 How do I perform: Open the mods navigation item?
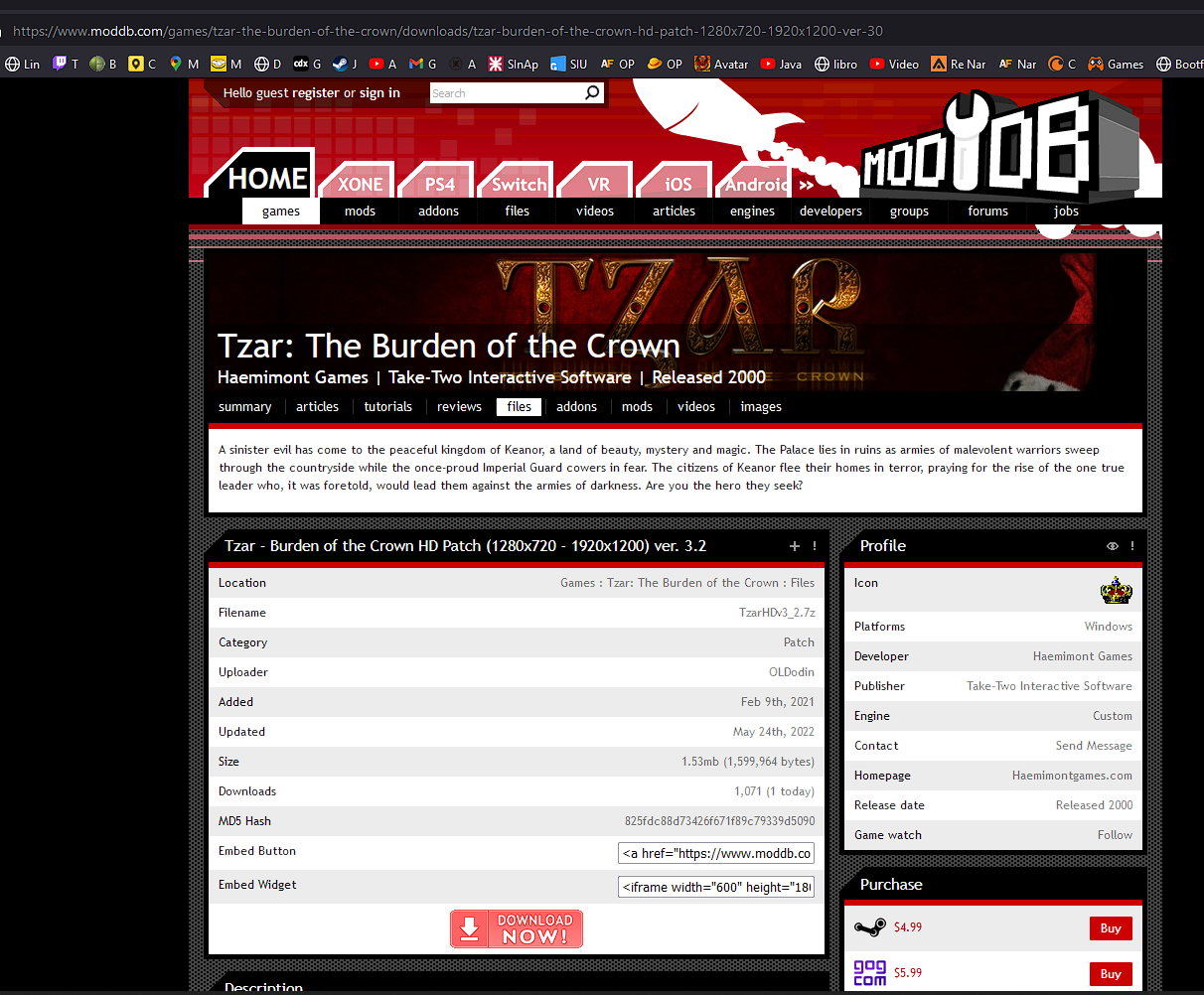(360, 211)
